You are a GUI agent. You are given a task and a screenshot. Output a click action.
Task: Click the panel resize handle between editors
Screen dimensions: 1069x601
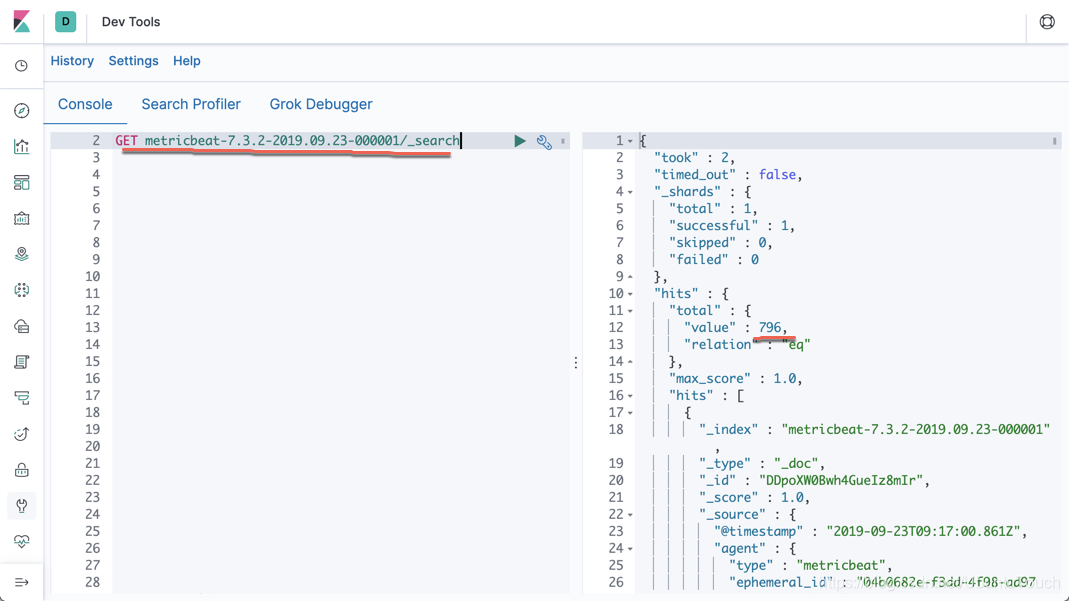coord(575,363)
